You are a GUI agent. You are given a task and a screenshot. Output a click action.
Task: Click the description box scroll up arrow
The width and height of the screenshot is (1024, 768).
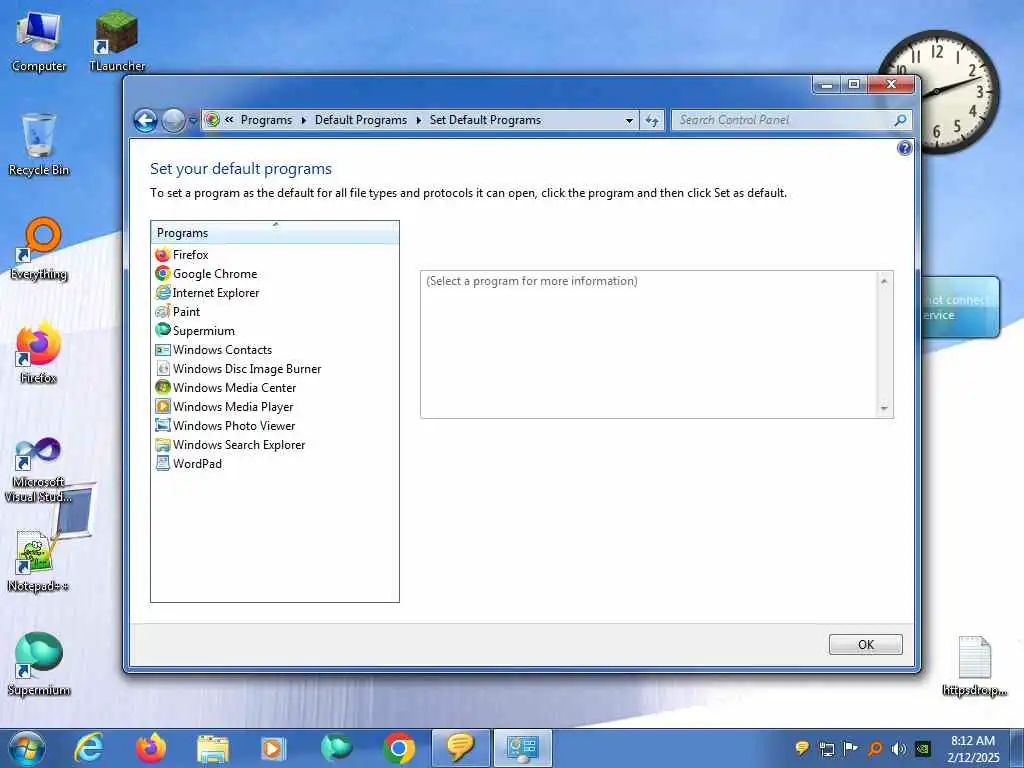pos(884,281)
